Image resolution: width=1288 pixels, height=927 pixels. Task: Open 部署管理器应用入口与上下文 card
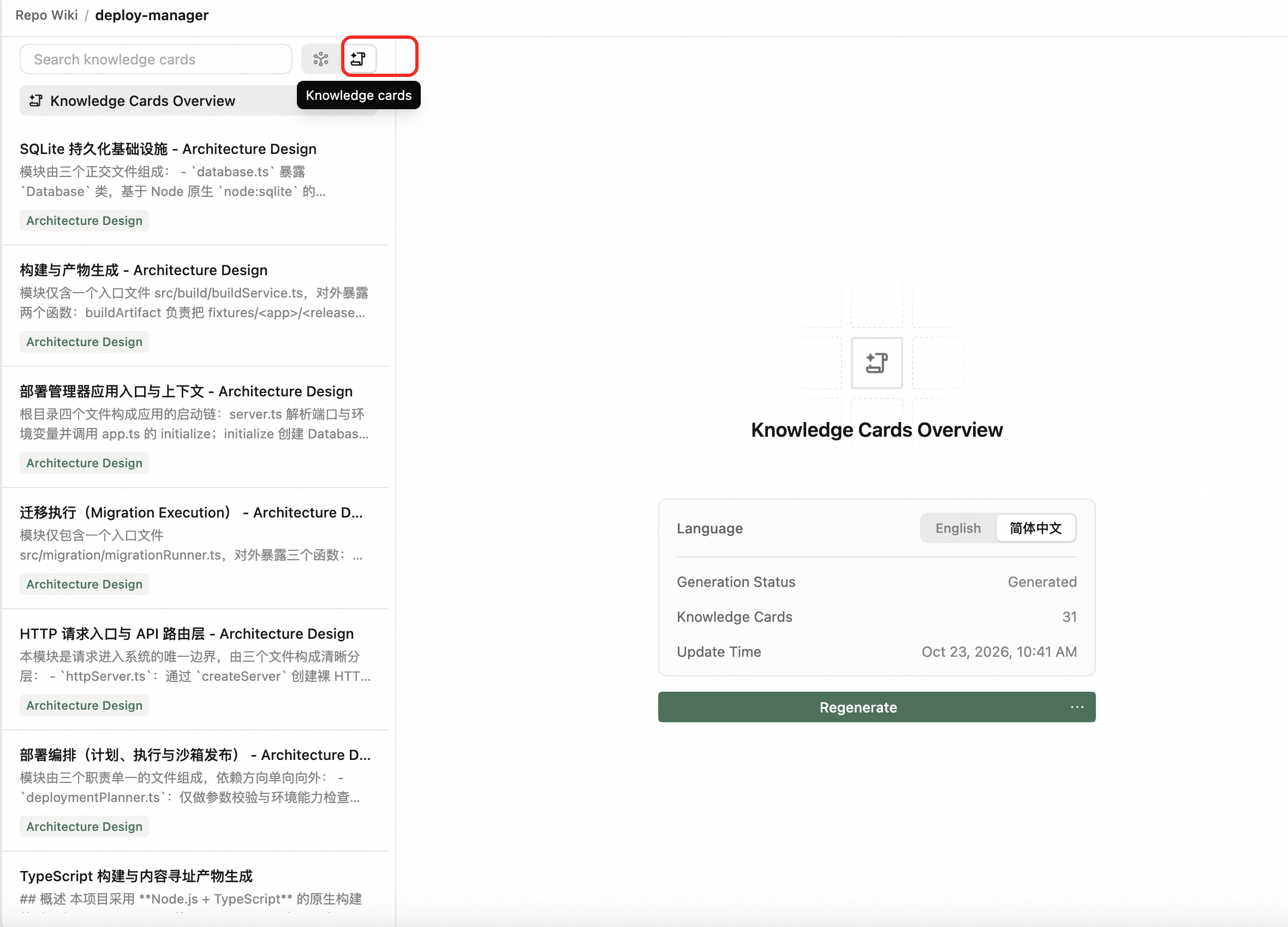(x=195, y=427)
